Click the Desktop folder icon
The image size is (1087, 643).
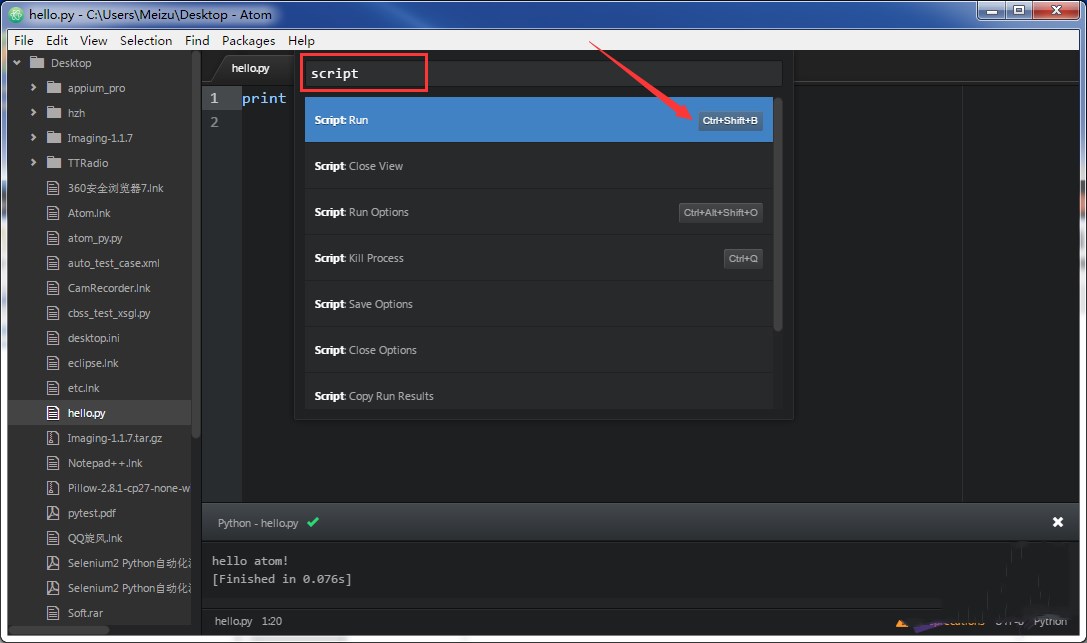click(37, 63)
